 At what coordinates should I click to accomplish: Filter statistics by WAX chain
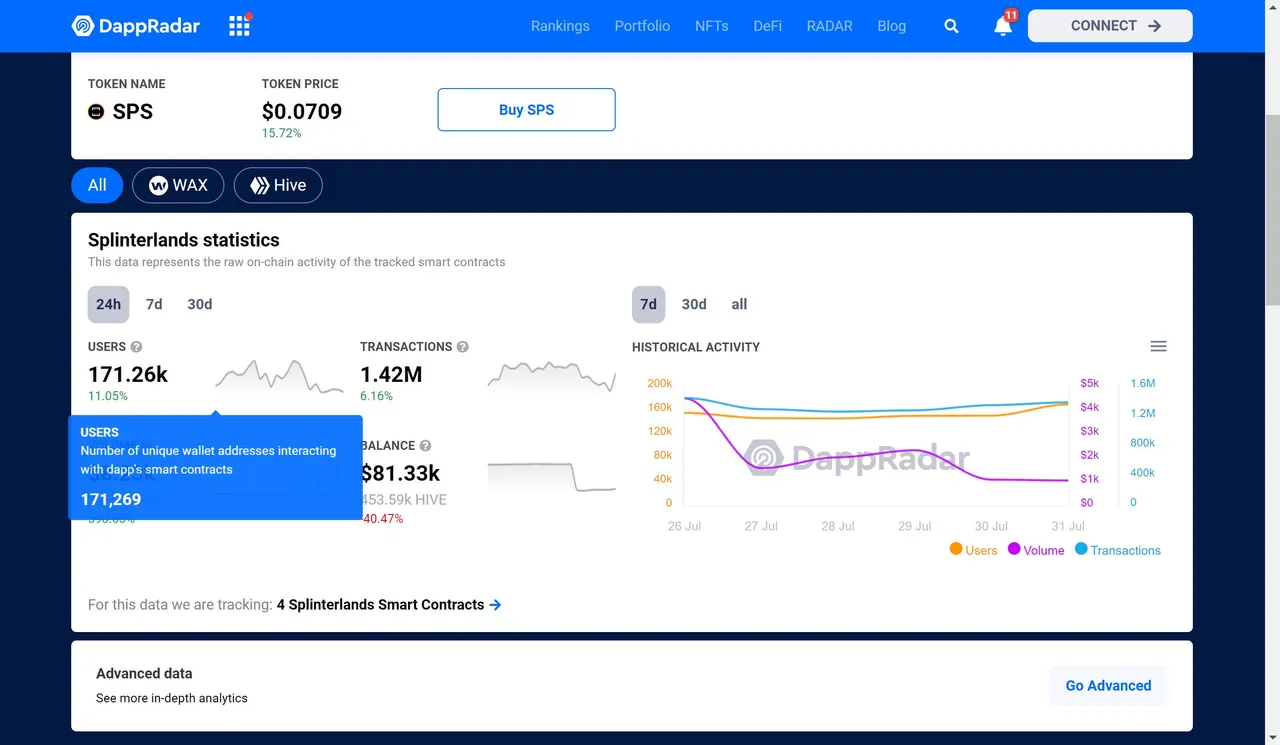point(178,185)
